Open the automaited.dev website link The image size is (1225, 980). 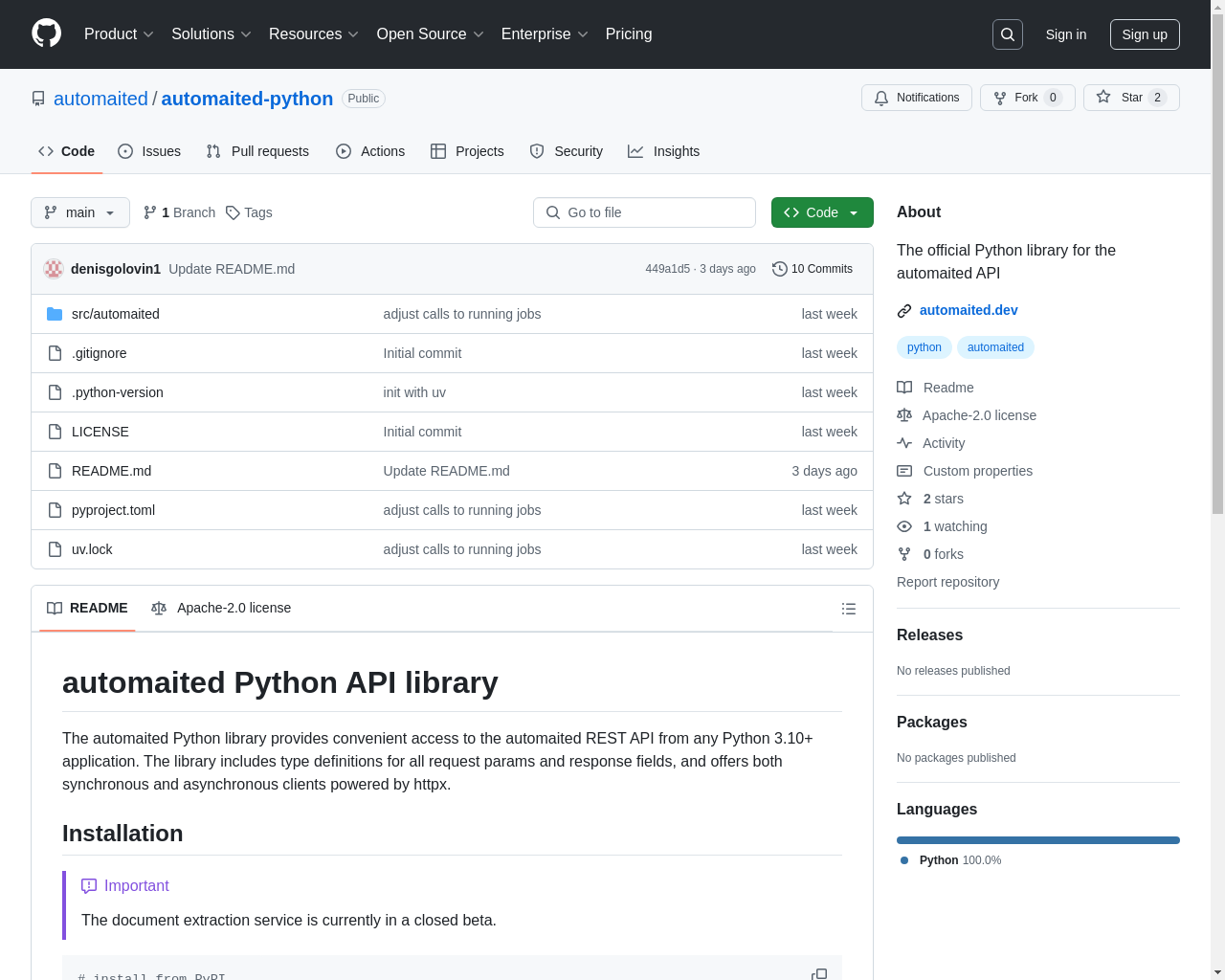tap(969, 310)
